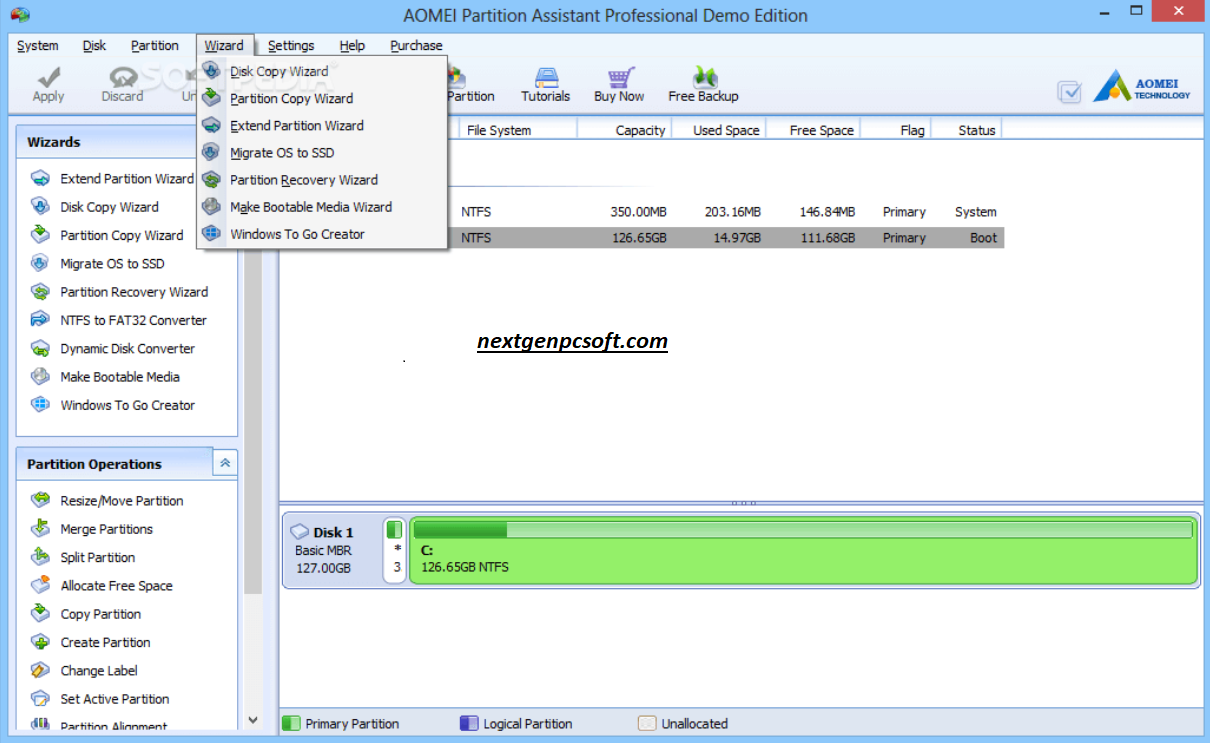Click the checkbox icon beside AOMEI logo
1210x743 pixels.
[x=1069, y=92]
